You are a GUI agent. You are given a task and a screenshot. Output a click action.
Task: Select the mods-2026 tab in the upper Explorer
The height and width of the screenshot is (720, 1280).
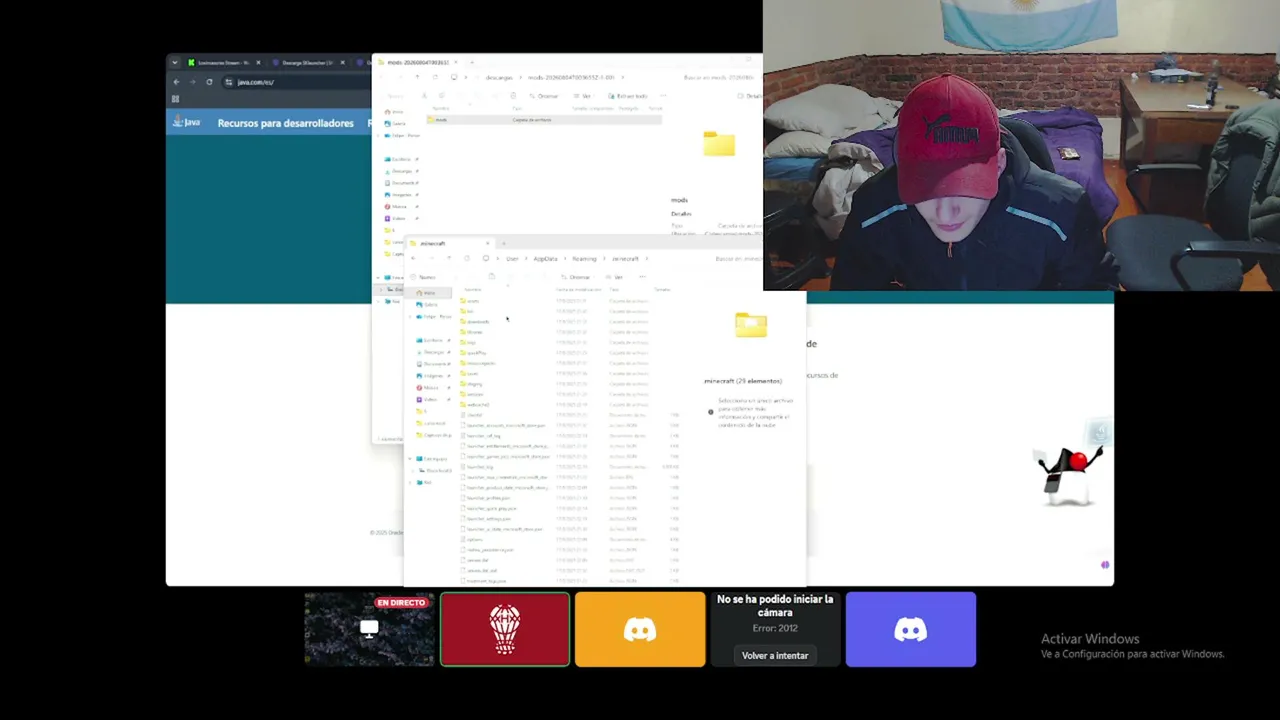tap(418, 63)
